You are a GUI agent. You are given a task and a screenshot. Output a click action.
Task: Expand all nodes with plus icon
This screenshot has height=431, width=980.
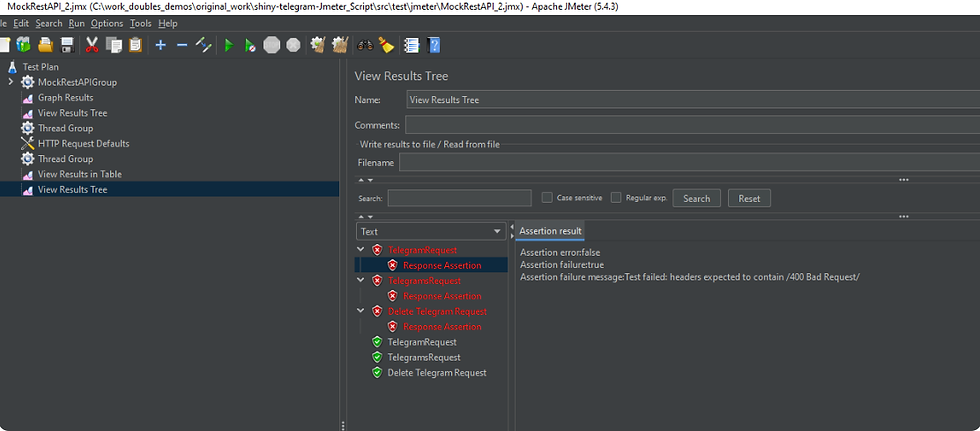tap(161, 45)
